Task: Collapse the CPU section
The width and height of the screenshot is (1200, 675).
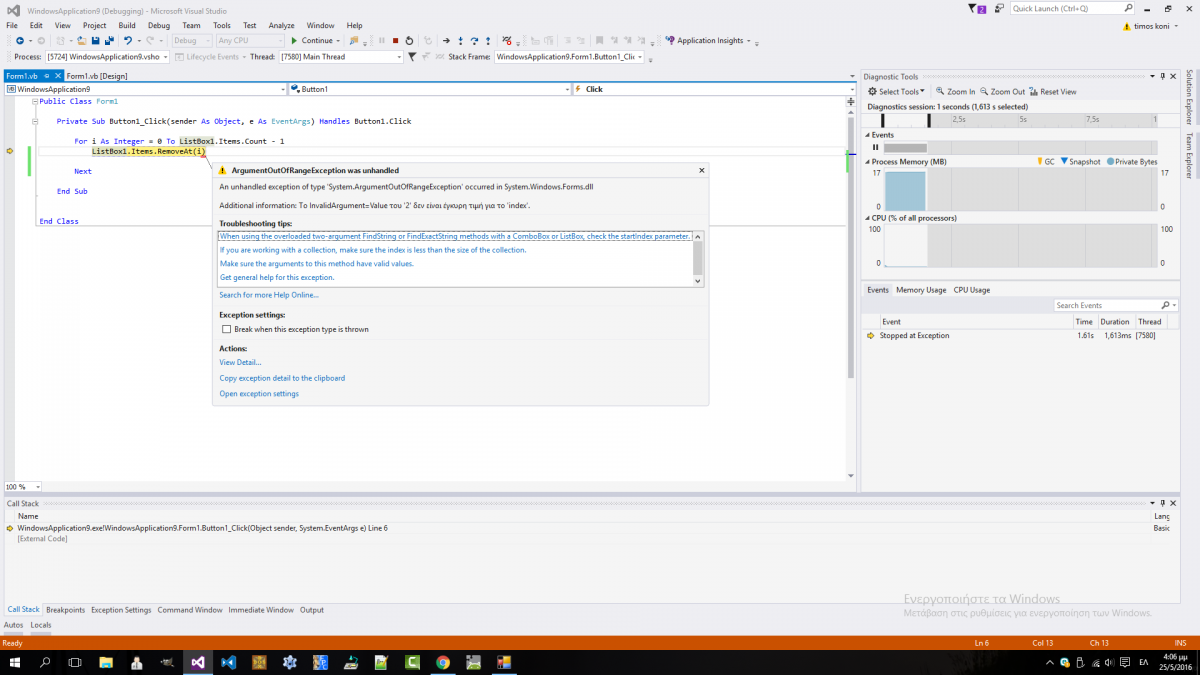Action: [x=868, y=217]
